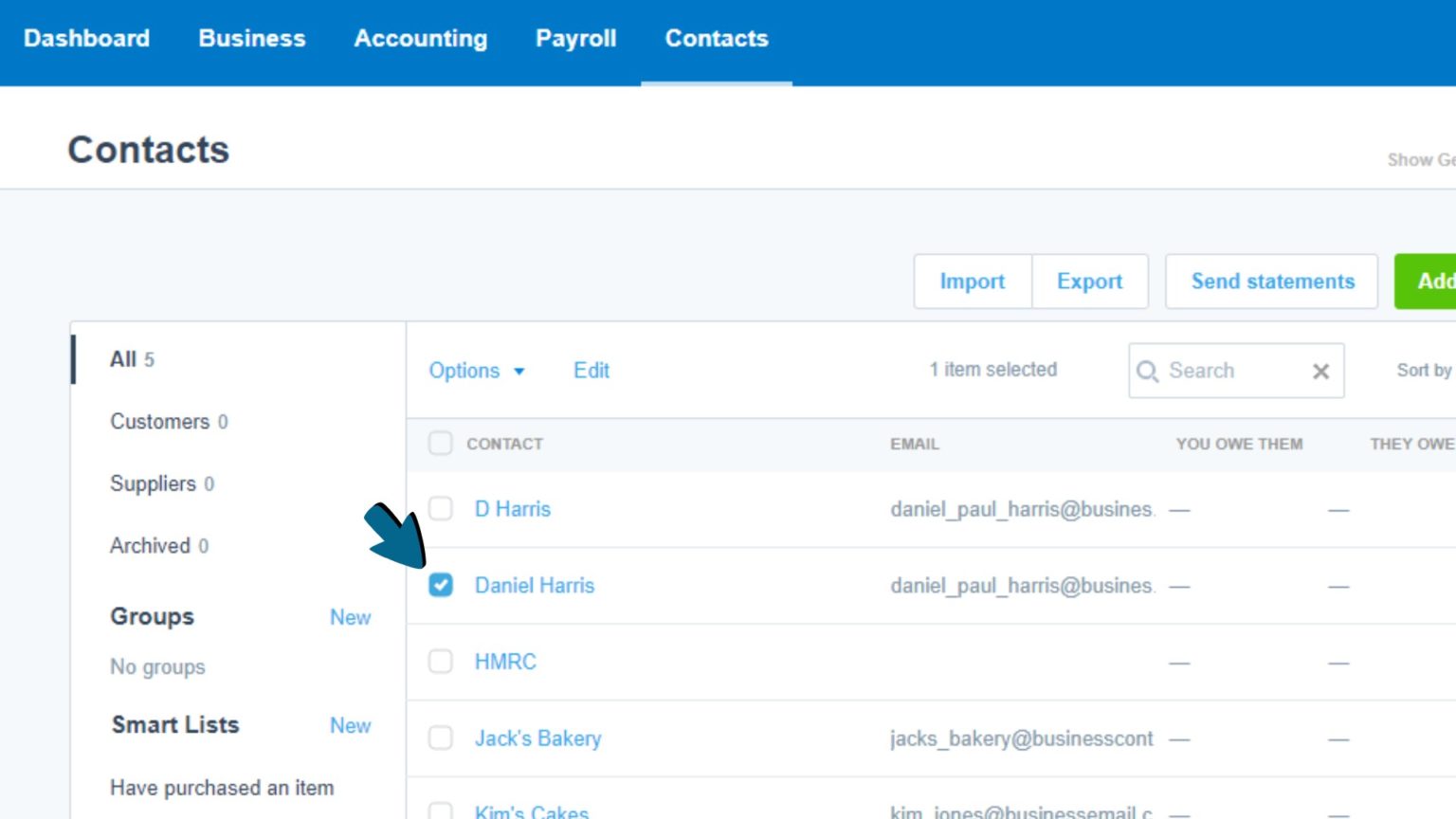This screenshot has width=1456, height=819.
Task: Go to the Business section
Action: click(x=251, y=39)
